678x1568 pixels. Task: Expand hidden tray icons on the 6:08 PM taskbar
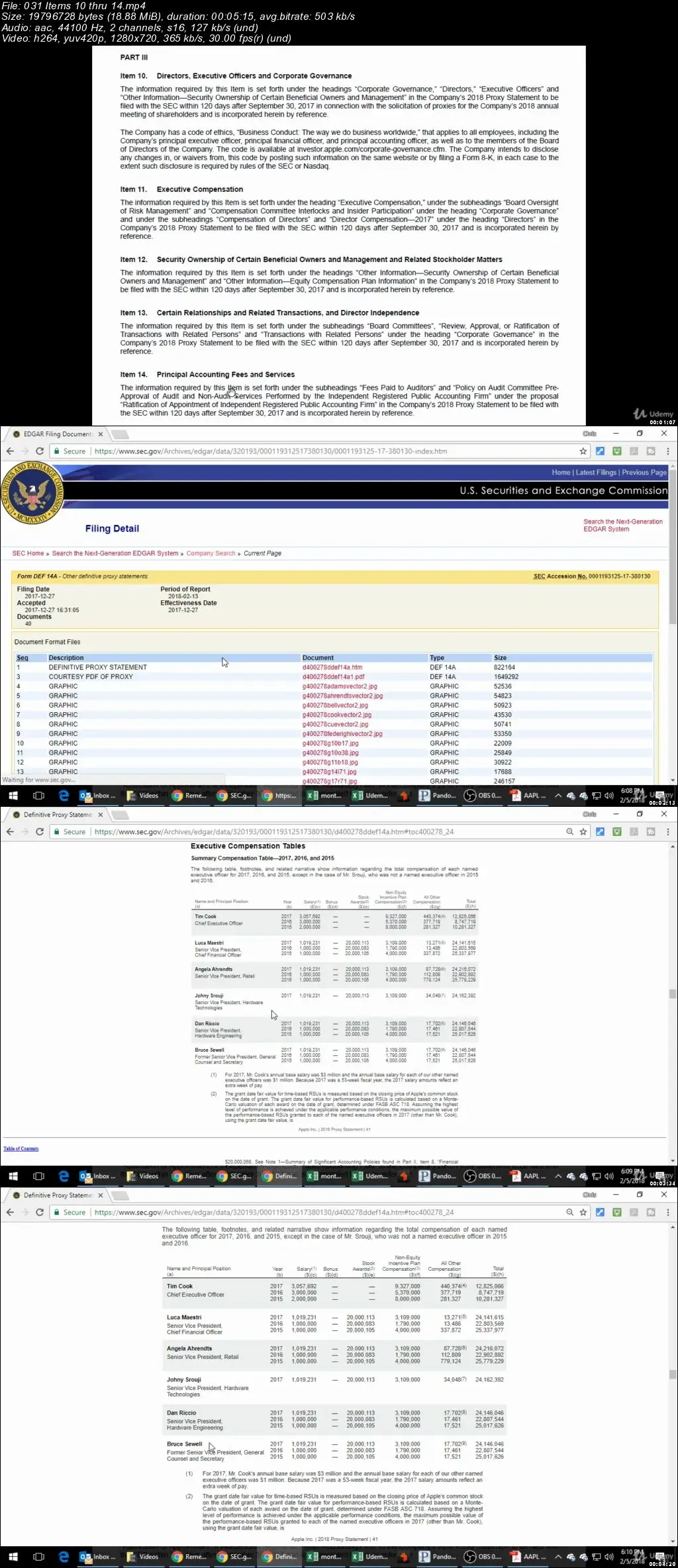click(558, 796)
